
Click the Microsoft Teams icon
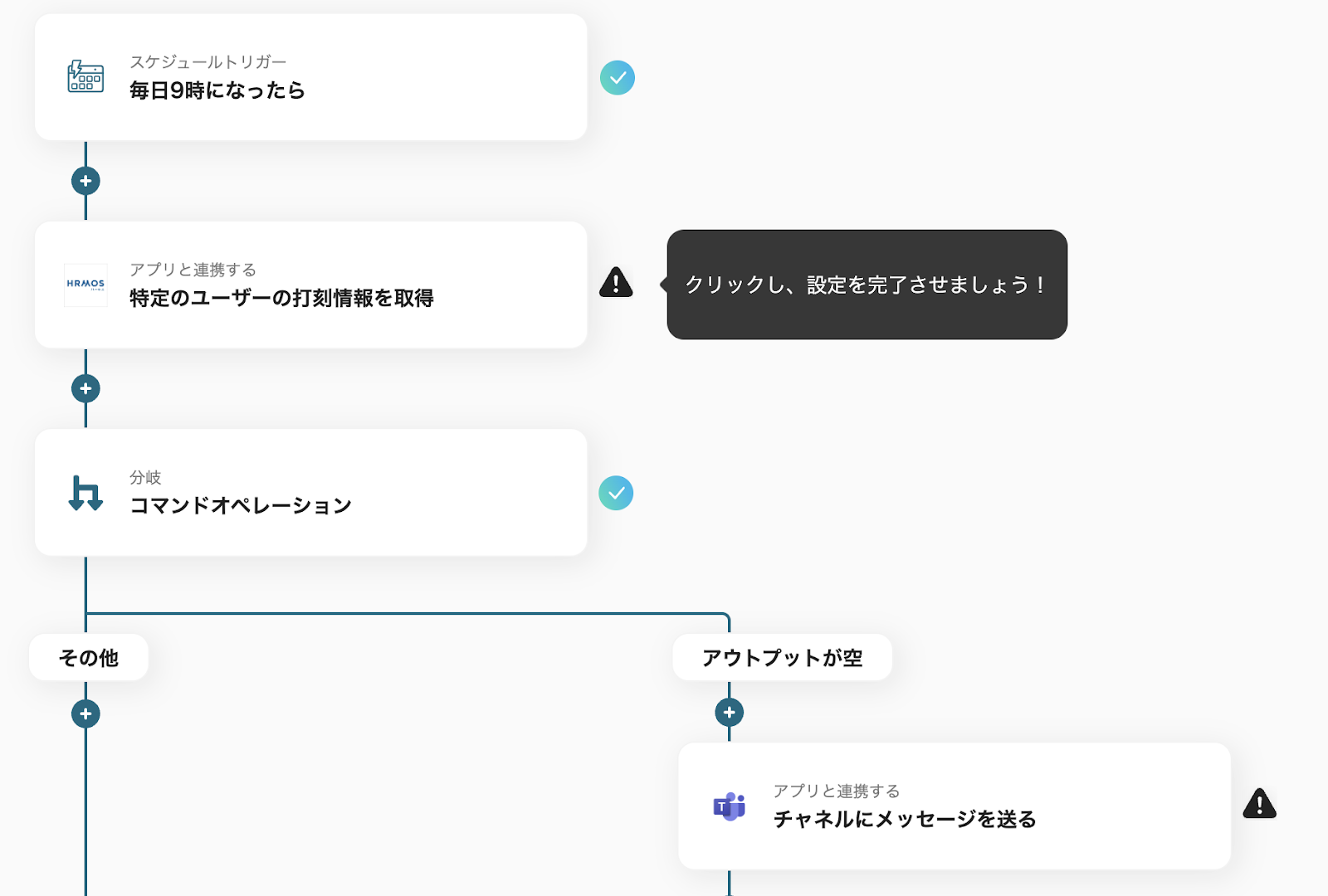point(730,806)
